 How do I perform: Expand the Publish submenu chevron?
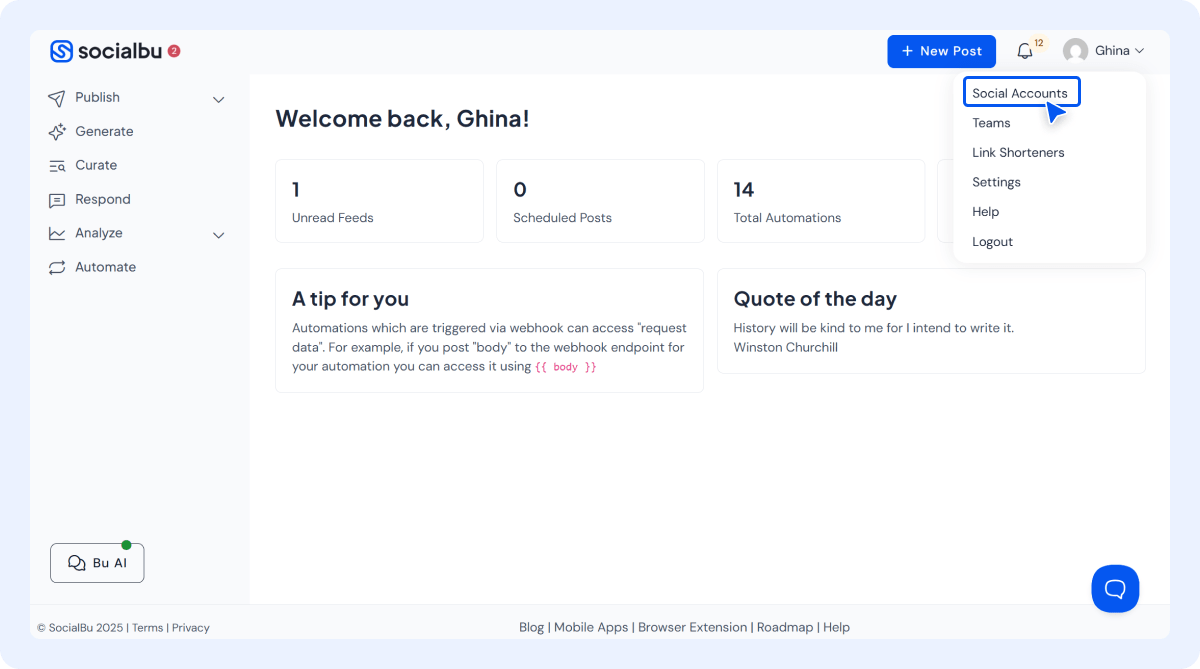pos(219,99)
